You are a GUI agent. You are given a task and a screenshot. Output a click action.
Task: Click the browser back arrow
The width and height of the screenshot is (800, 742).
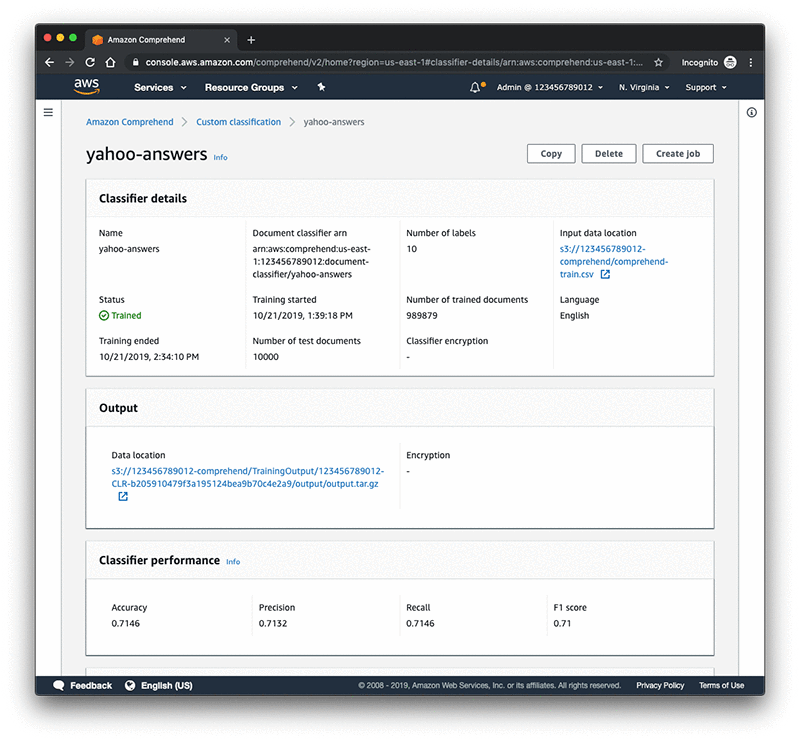(x=49, y=62)
